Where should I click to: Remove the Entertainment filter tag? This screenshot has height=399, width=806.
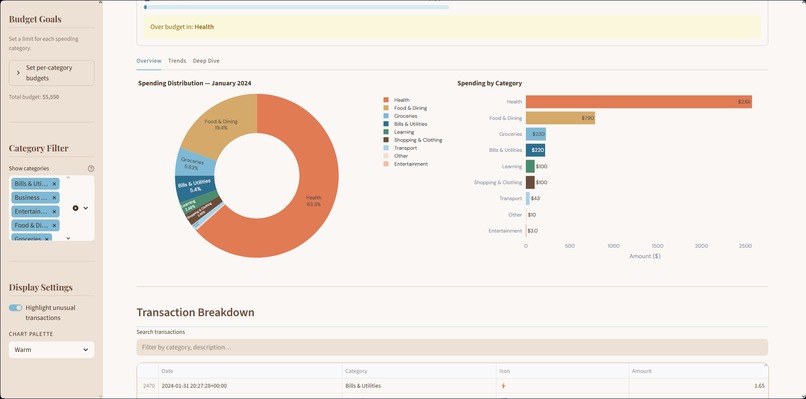click(54, 211)
